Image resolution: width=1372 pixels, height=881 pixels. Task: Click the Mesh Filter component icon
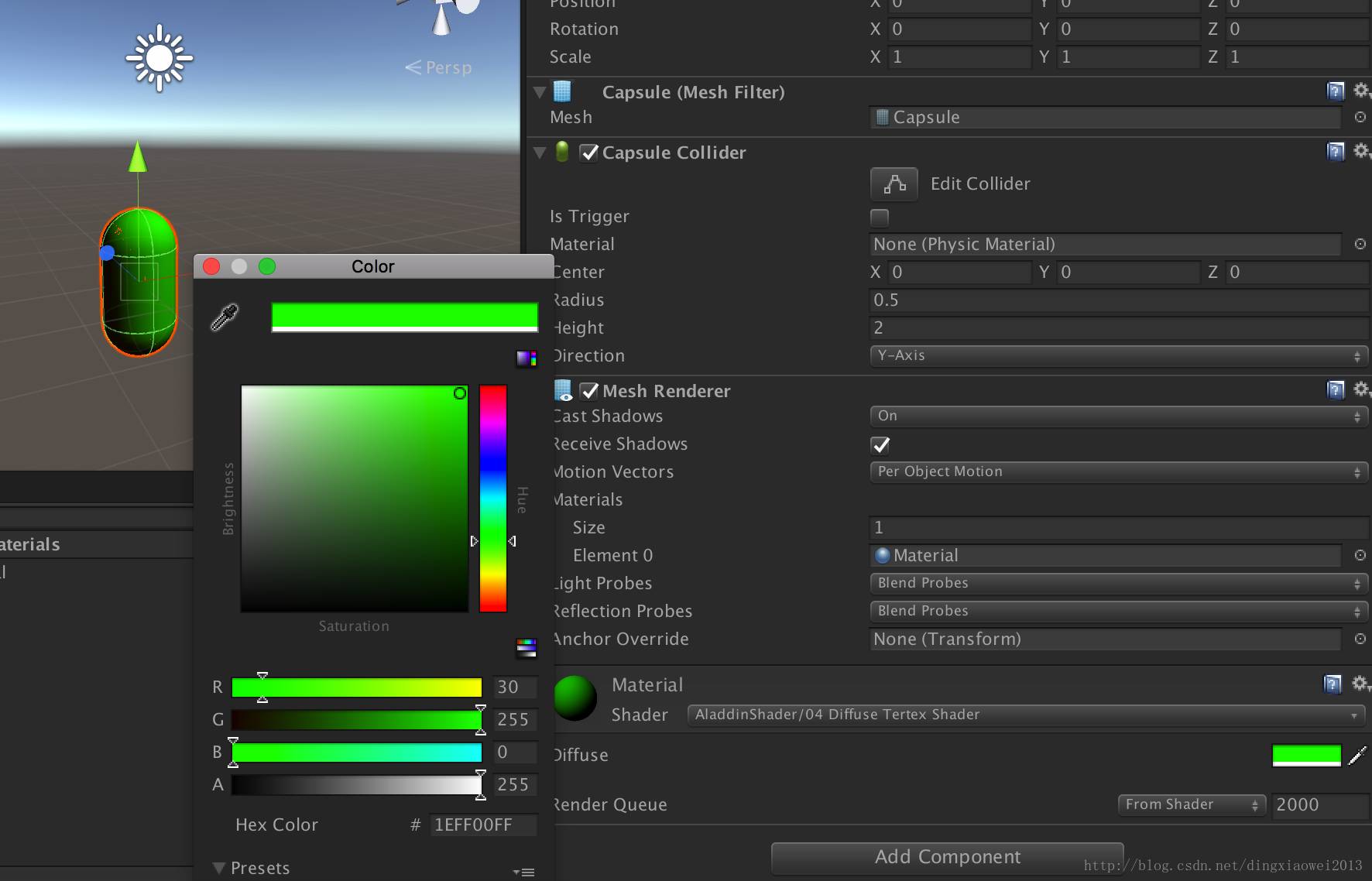tap(563, 91)
